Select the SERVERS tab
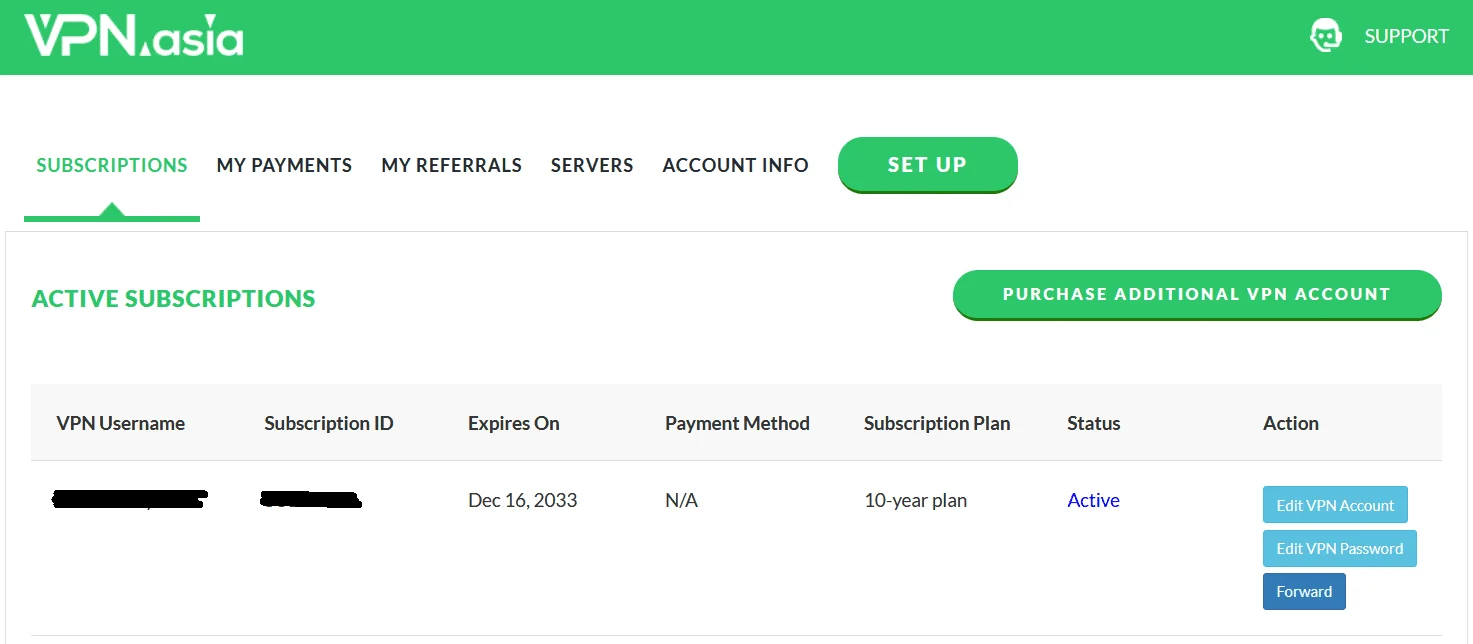Viewport: 1473px width, 644px height. click(592, 165)
